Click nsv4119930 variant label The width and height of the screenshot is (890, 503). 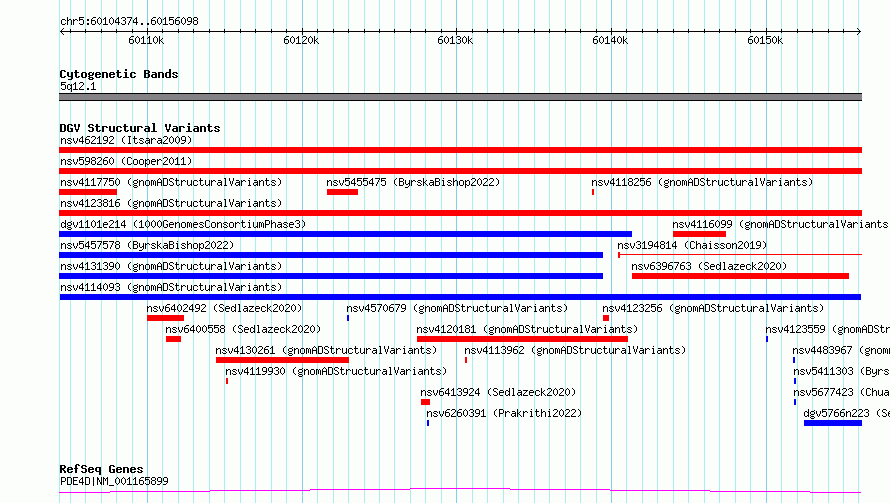point(336,371)
